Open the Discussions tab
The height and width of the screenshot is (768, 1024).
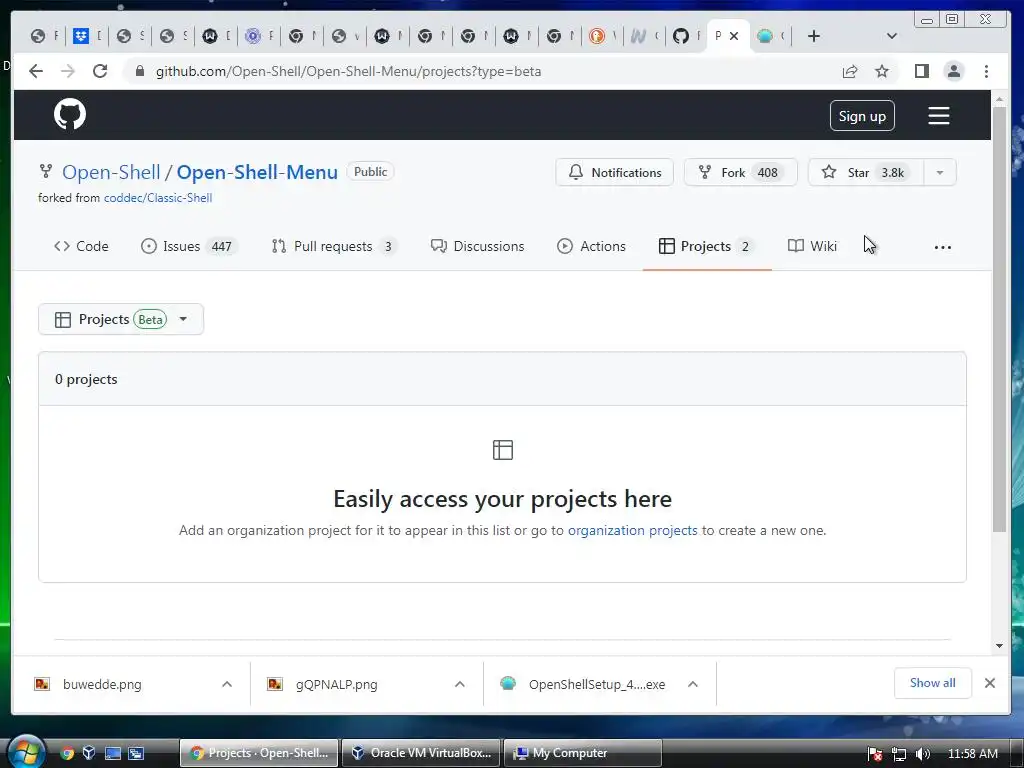coord(477,246)
